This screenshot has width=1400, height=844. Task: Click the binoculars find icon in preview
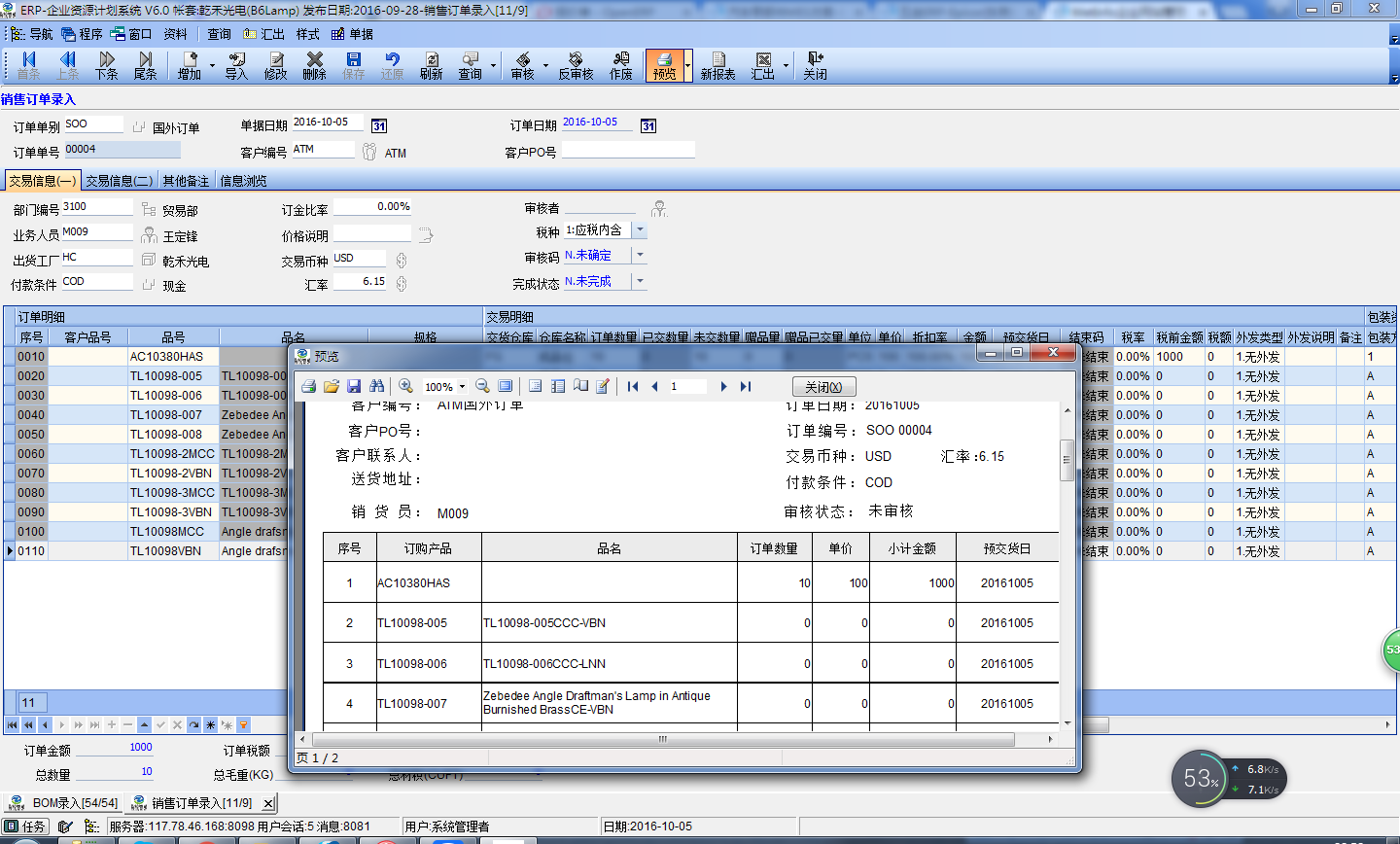[376, 386]
